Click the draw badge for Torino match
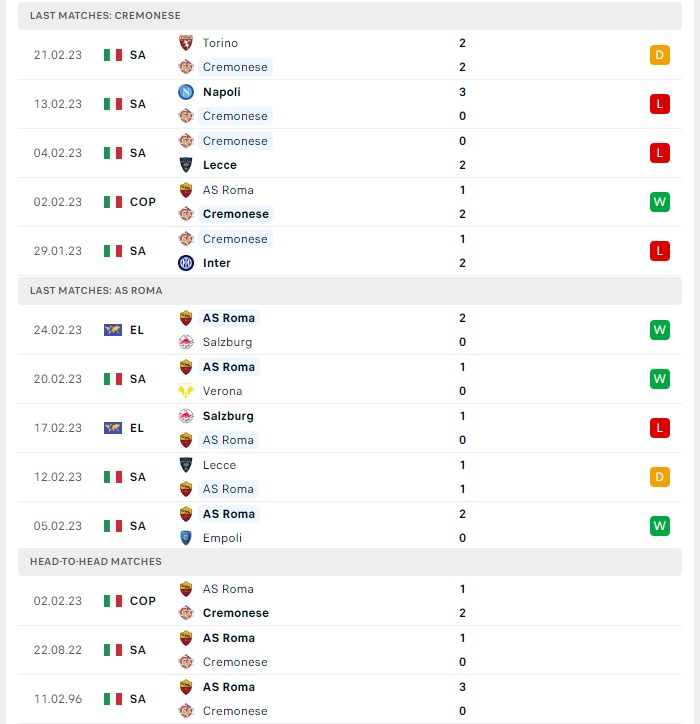This screenshot has height=724, width=700. pos(659,55)
